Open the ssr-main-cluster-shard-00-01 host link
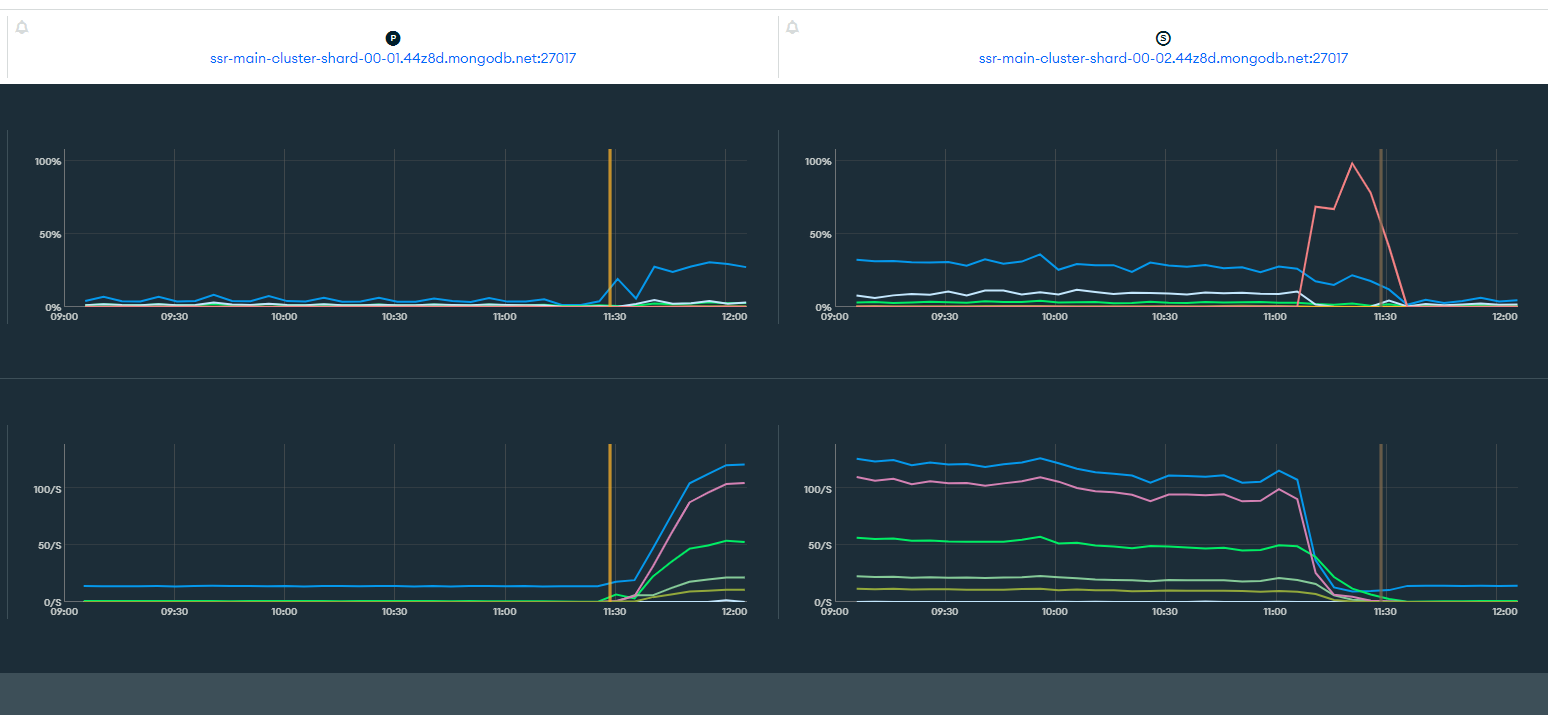Screen dimensions: 1560x715 tap(393, 59)
